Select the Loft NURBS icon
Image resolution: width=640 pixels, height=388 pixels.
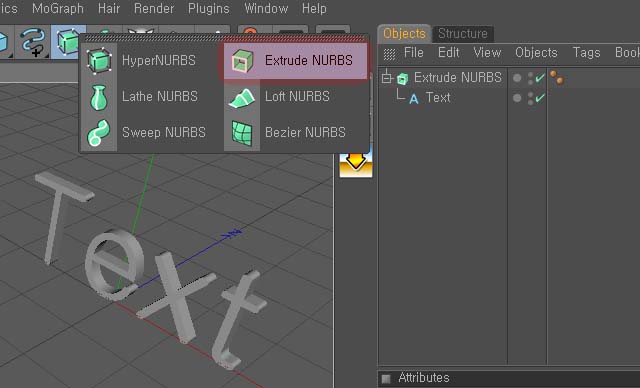coord(242,98)
